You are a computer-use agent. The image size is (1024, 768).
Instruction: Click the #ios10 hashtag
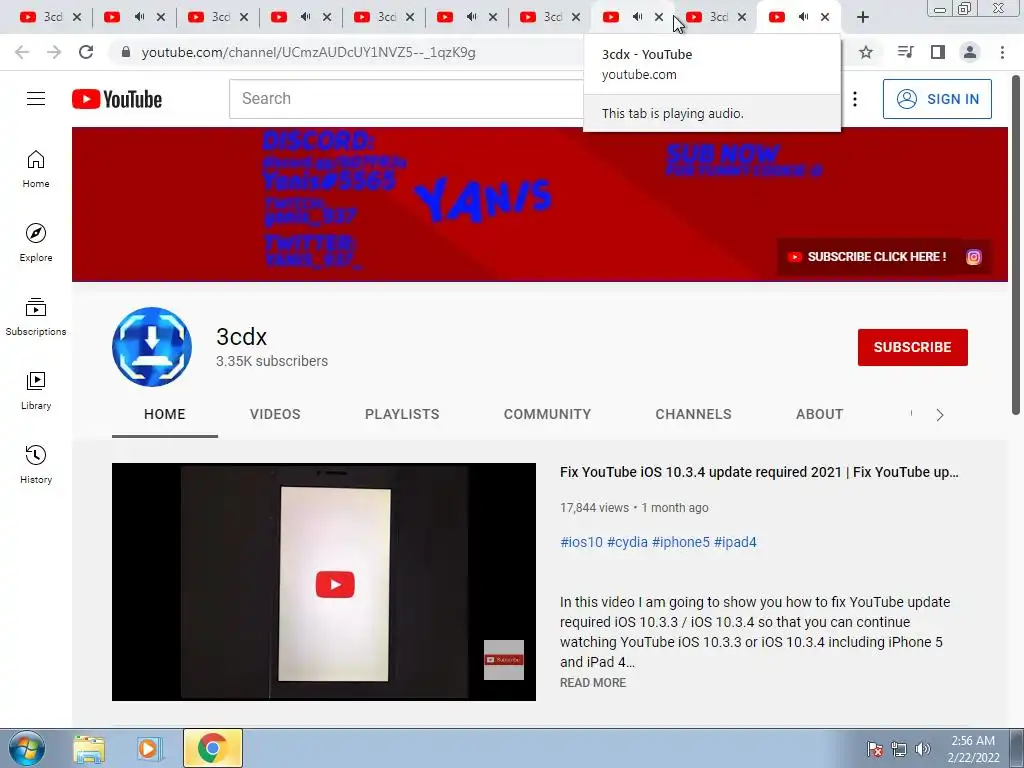[x=581, y=542]
